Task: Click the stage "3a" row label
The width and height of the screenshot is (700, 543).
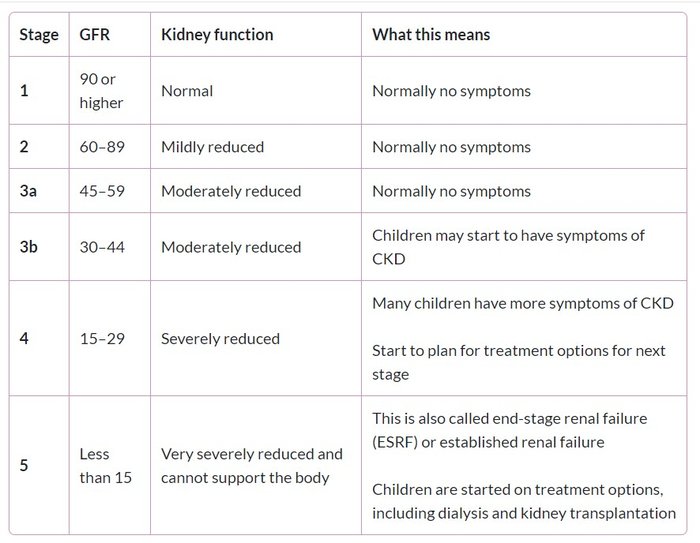Action: coord(30,191)
